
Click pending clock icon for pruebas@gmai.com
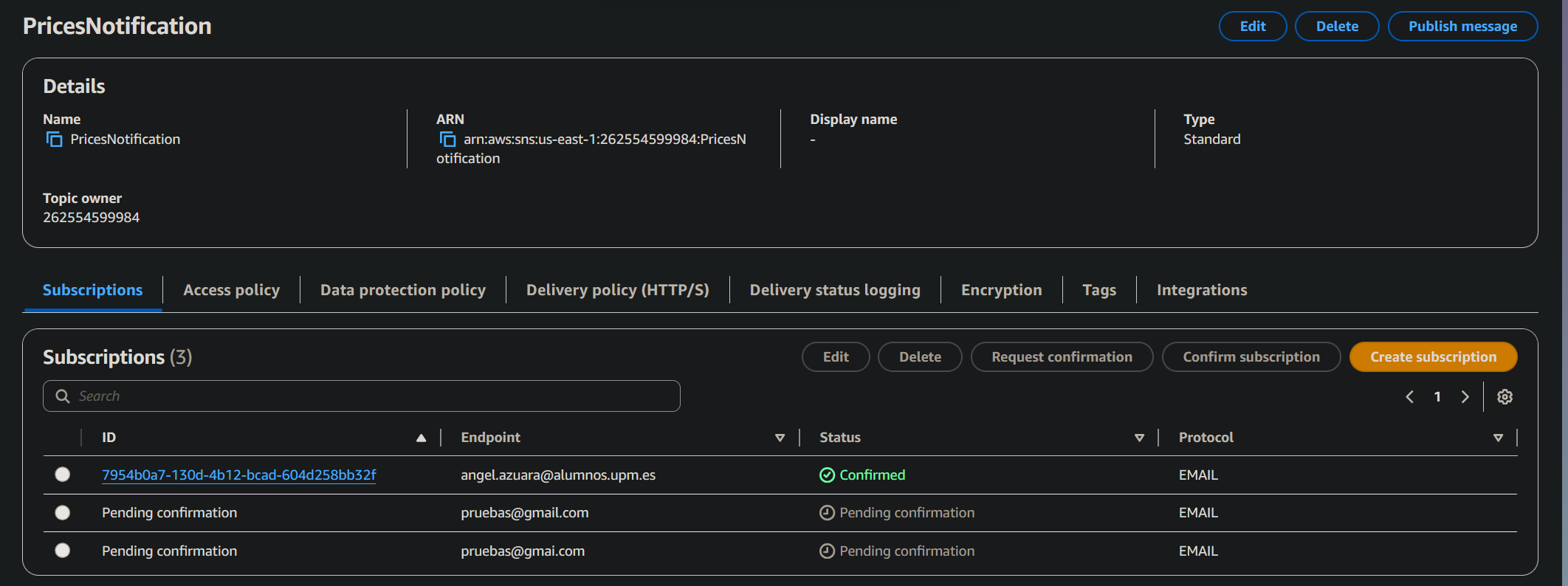tap(827, 551)
